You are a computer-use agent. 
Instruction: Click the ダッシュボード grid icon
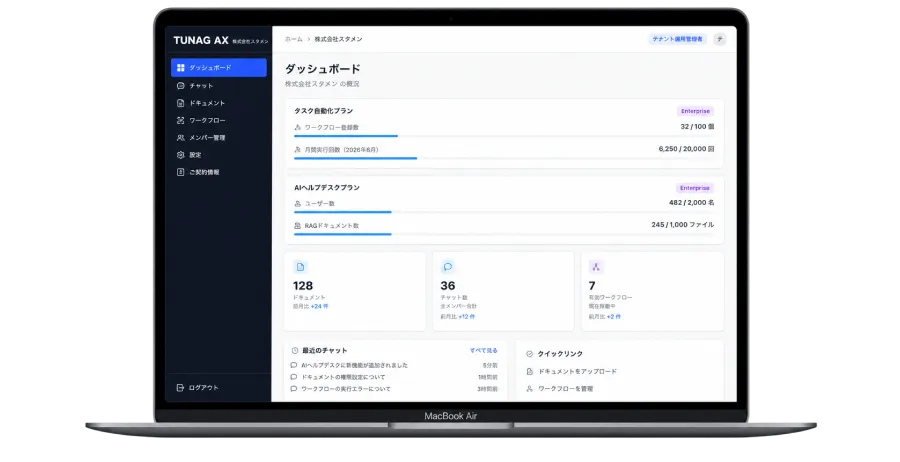click(181, 68)
